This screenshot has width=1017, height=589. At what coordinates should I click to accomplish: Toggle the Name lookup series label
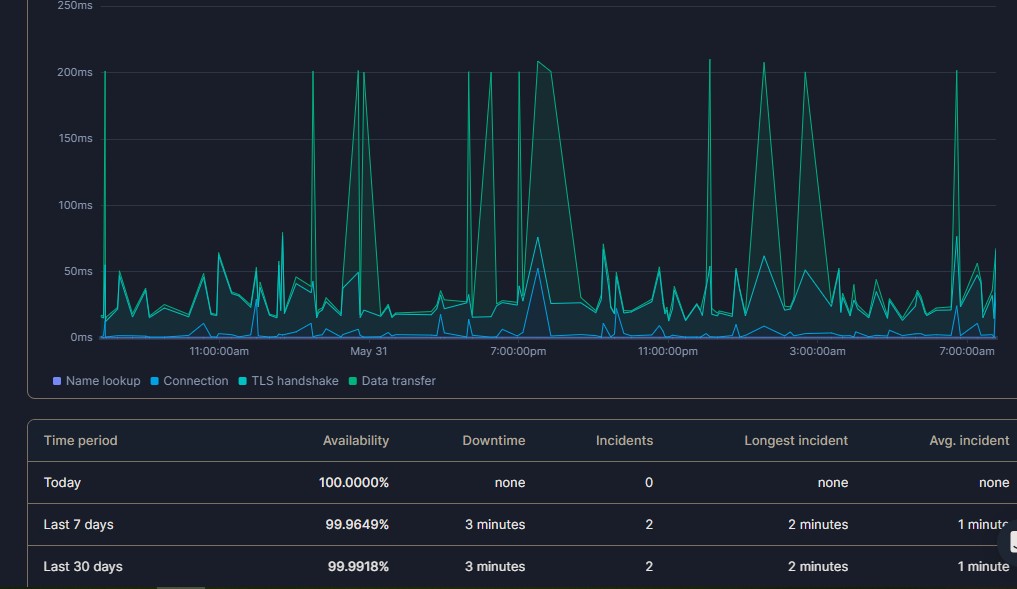click(x=102, y=381)
